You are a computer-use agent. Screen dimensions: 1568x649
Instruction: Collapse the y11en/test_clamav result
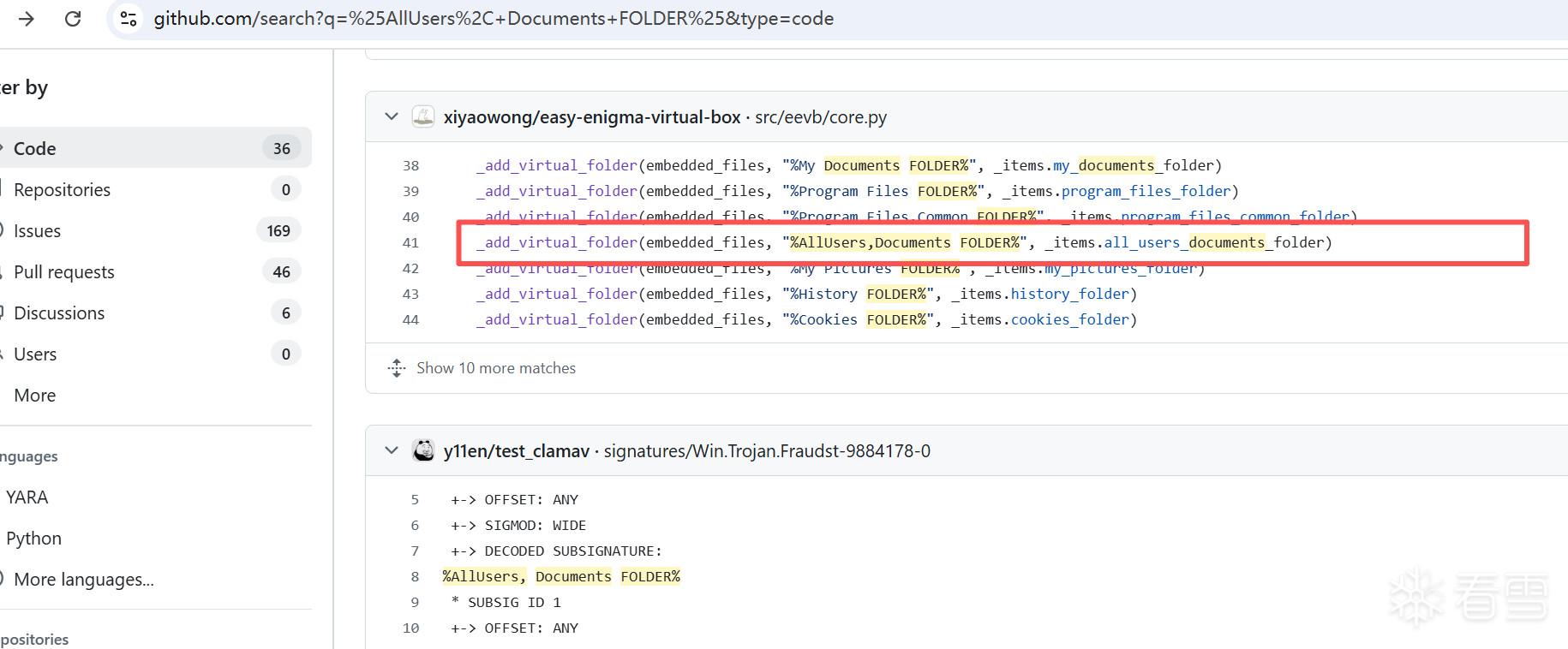pyautogui.click(x=392, y=450)
